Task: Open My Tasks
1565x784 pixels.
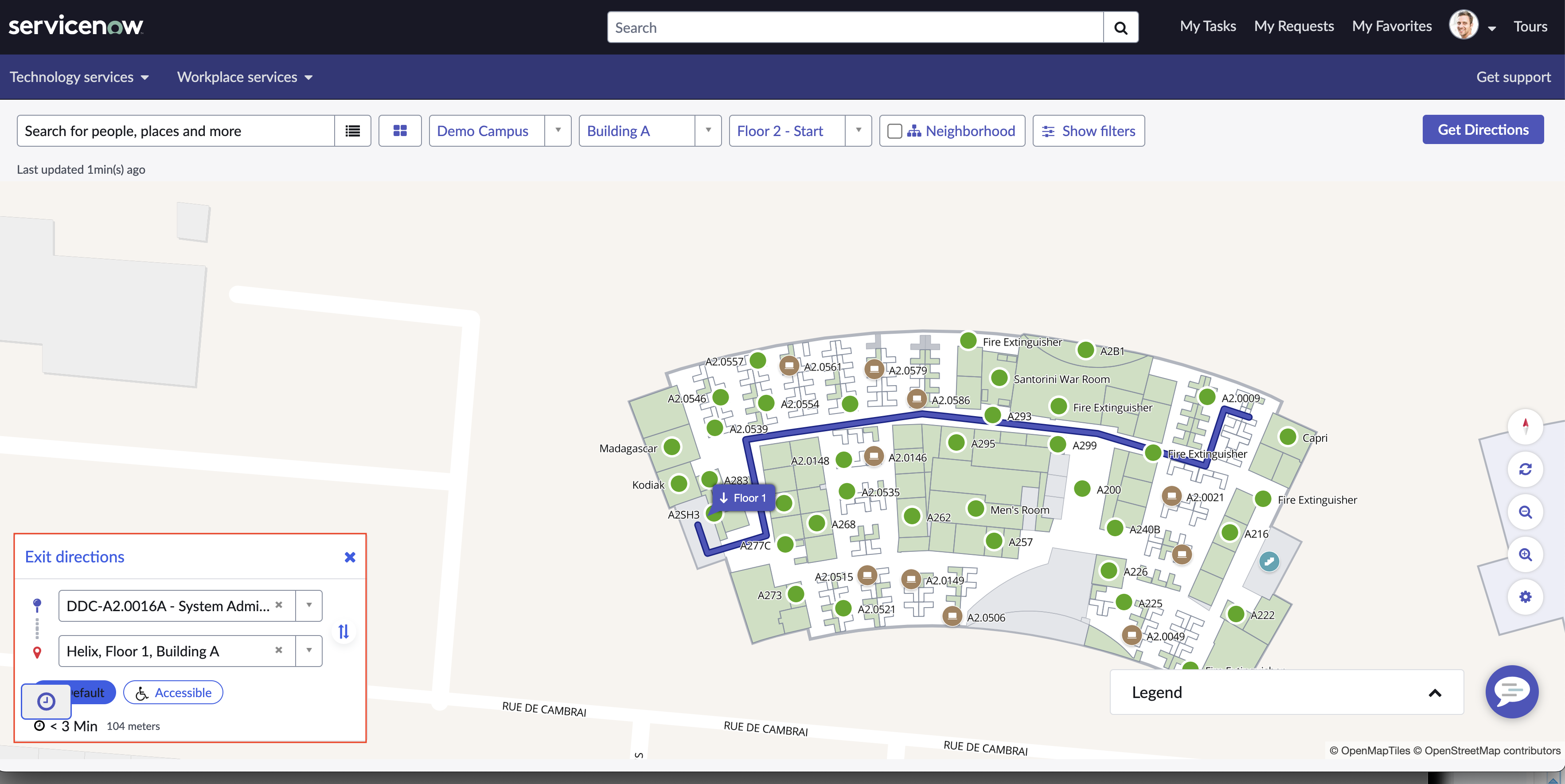Action: point(1208,26)
